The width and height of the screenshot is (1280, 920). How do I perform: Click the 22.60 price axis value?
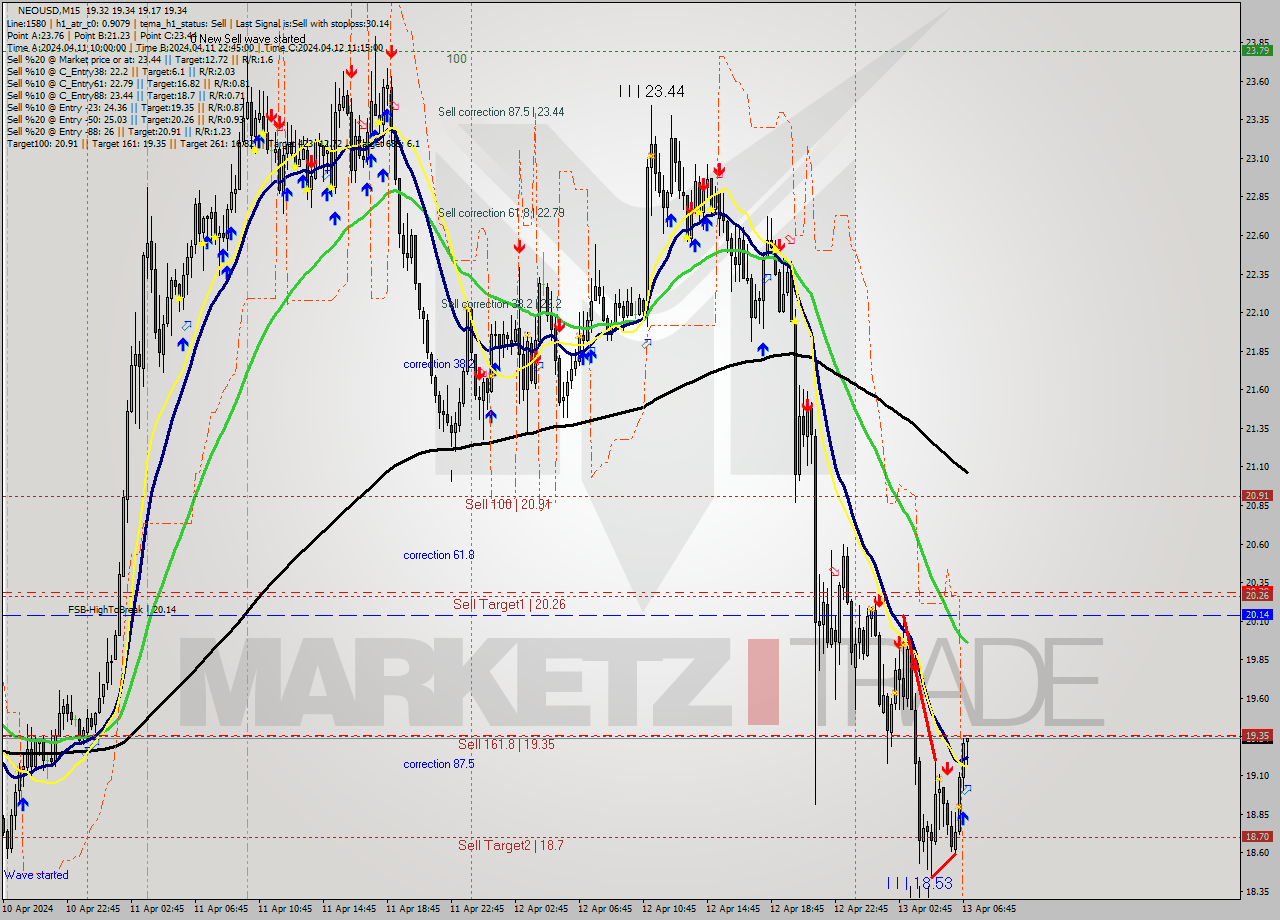1257,235
